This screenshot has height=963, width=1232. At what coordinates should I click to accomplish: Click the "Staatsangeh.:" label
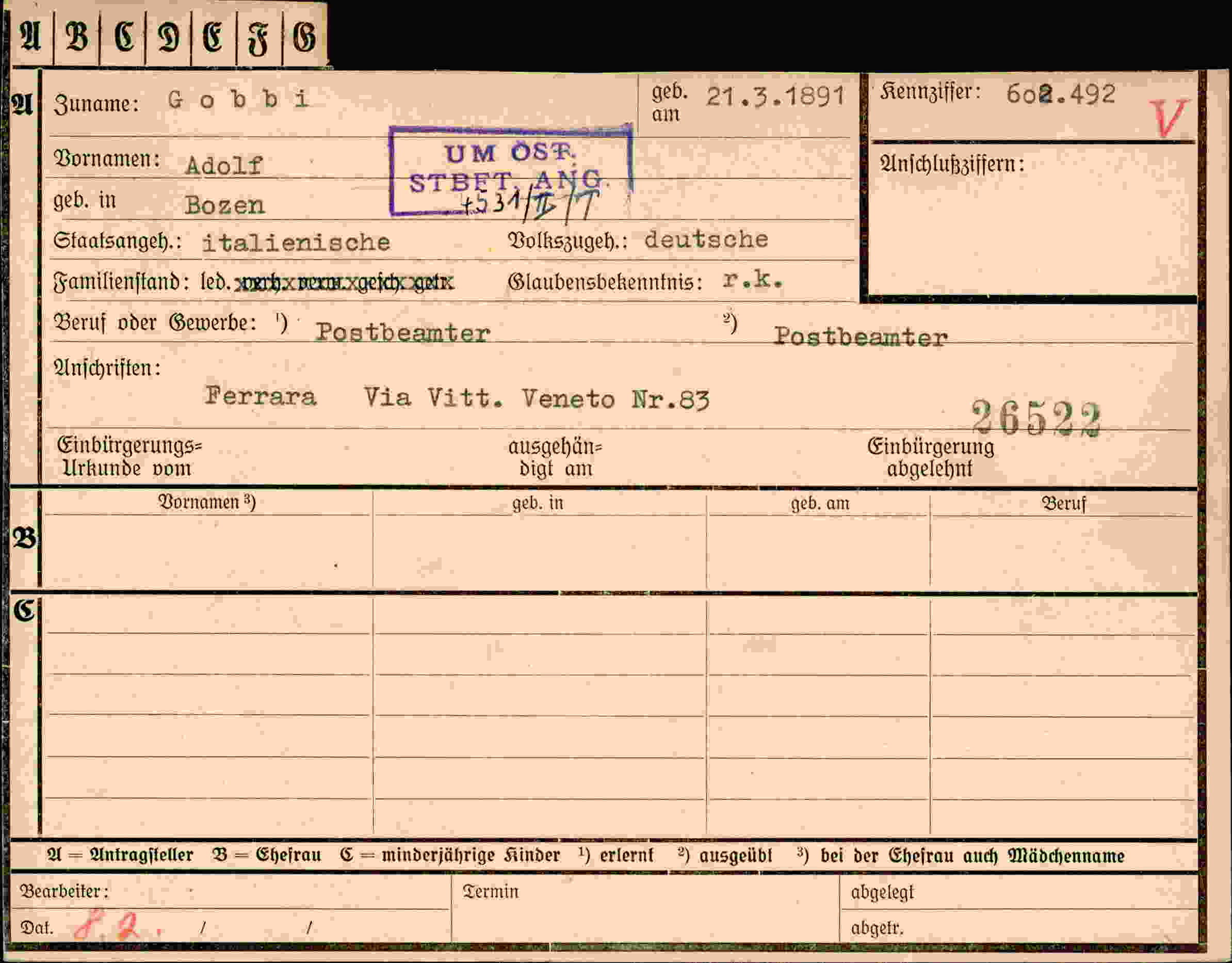click(117, 242)
